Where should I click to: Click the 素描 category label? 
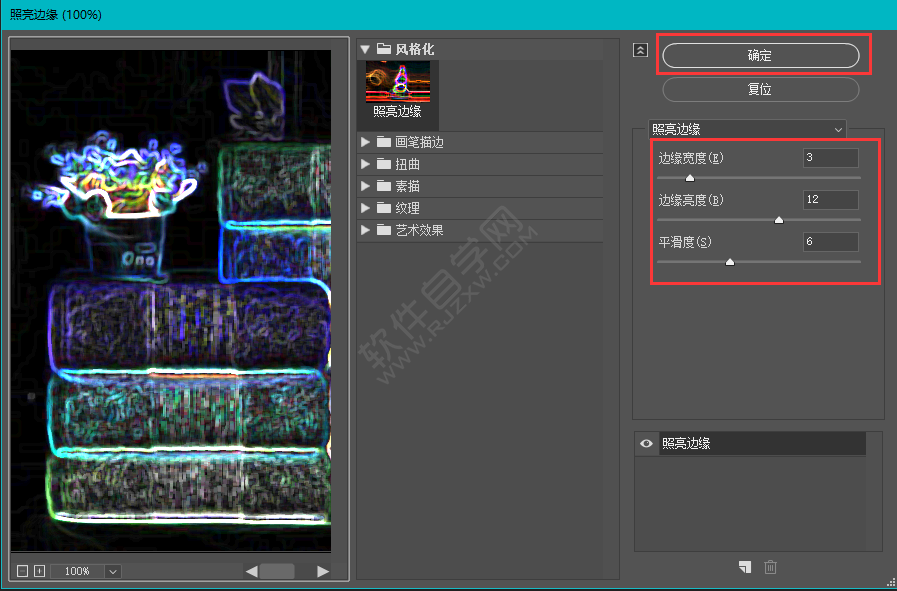(408, 187)
